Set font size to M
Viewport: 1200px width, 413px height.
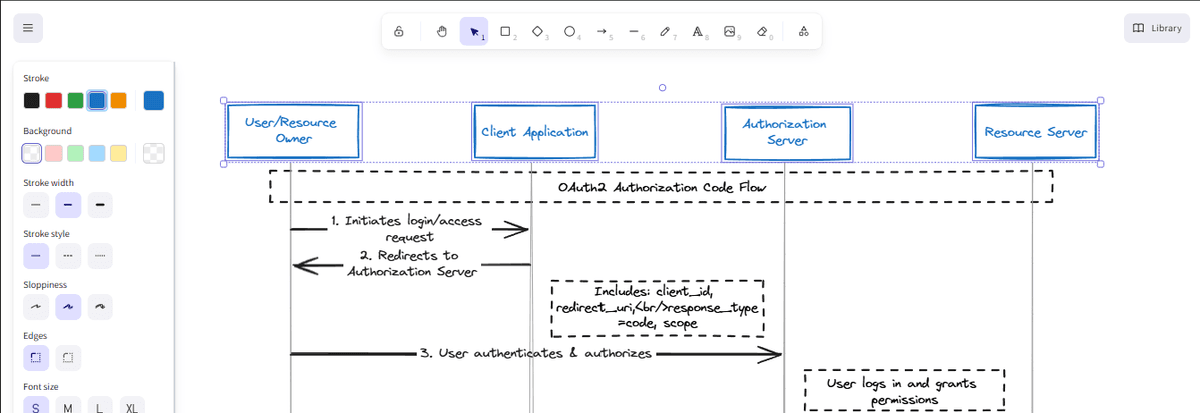coord(68,407)
